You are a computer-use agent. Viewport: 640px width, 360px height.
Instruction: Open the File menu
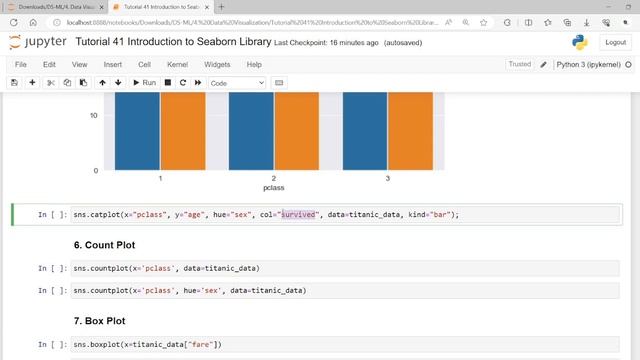pos(21,64)
